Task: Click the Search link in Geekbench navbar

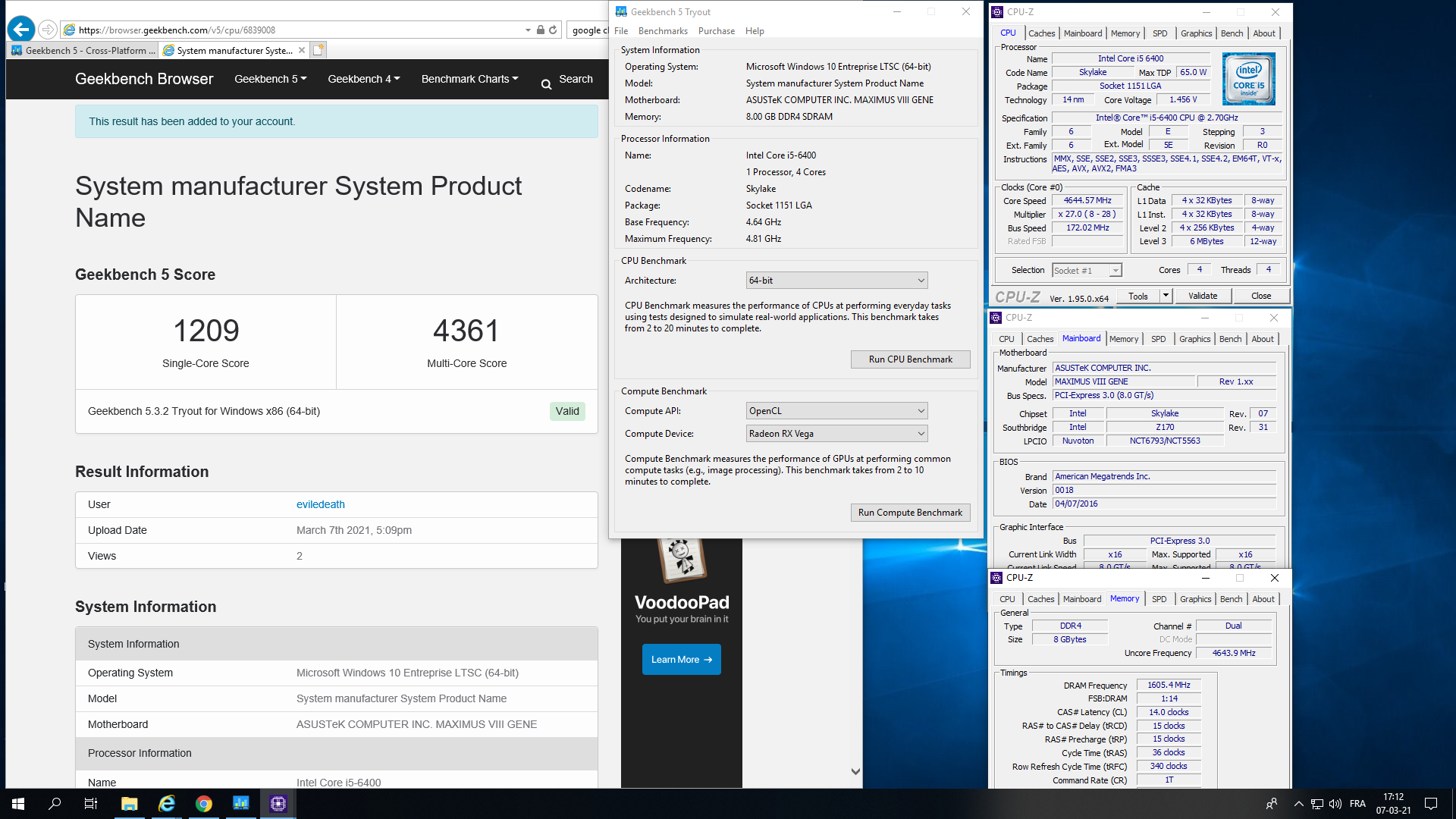Action: (576, 79)
